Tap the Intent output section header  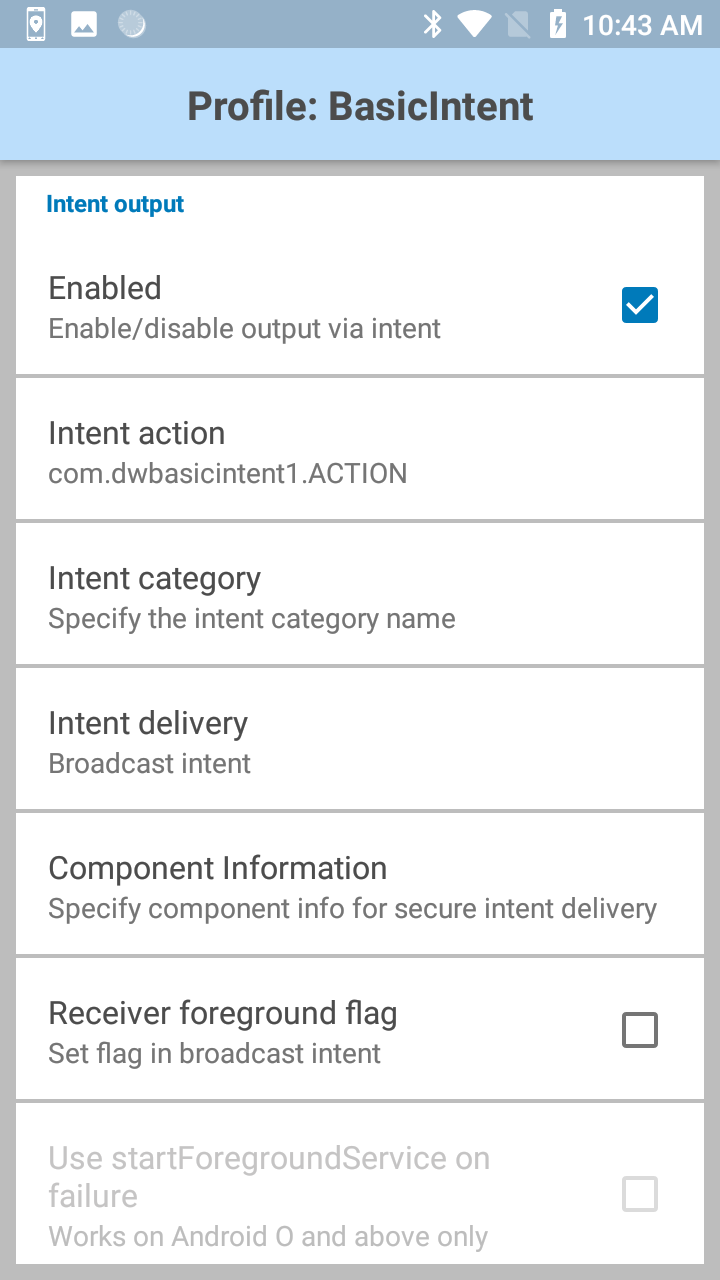tap(115, 204)
